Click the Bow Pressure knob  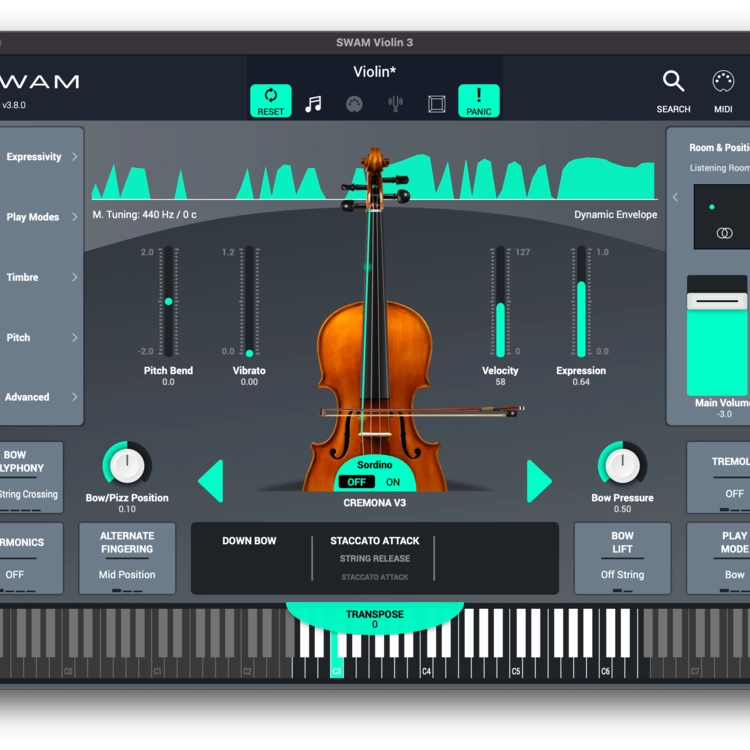(x=622, y=464)
